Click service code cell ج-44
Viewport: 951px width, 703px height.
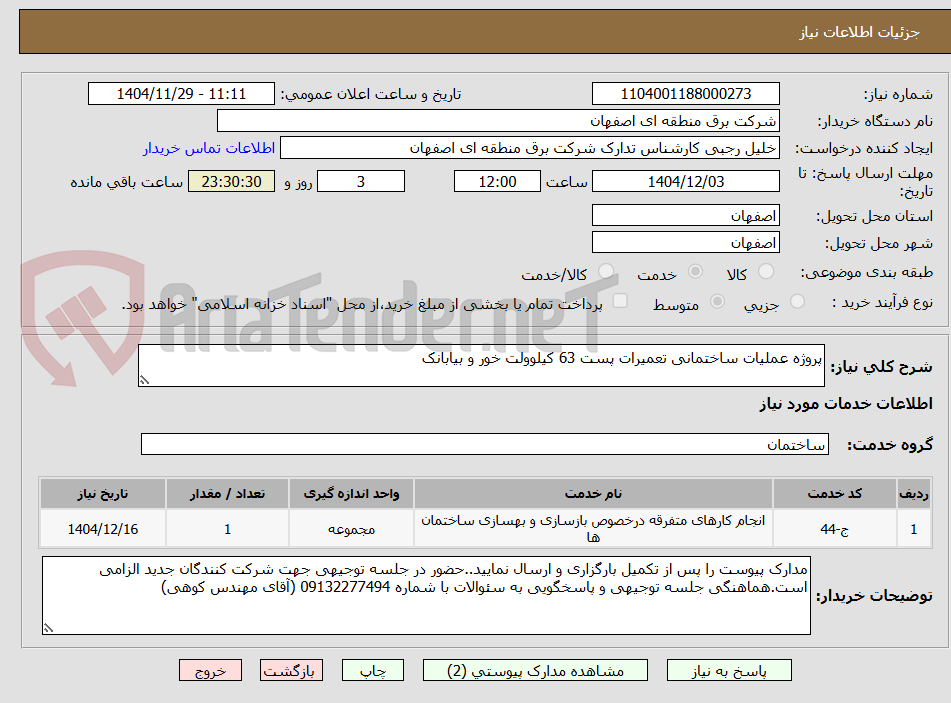[x=835, y=529]
